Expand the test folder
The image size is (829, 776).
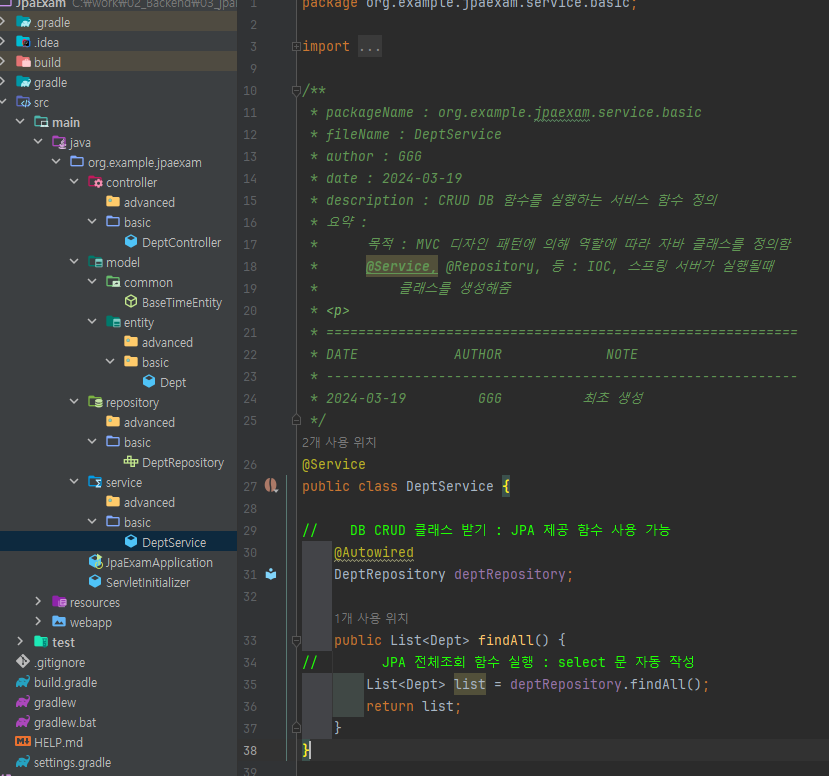tap(20, 642)
